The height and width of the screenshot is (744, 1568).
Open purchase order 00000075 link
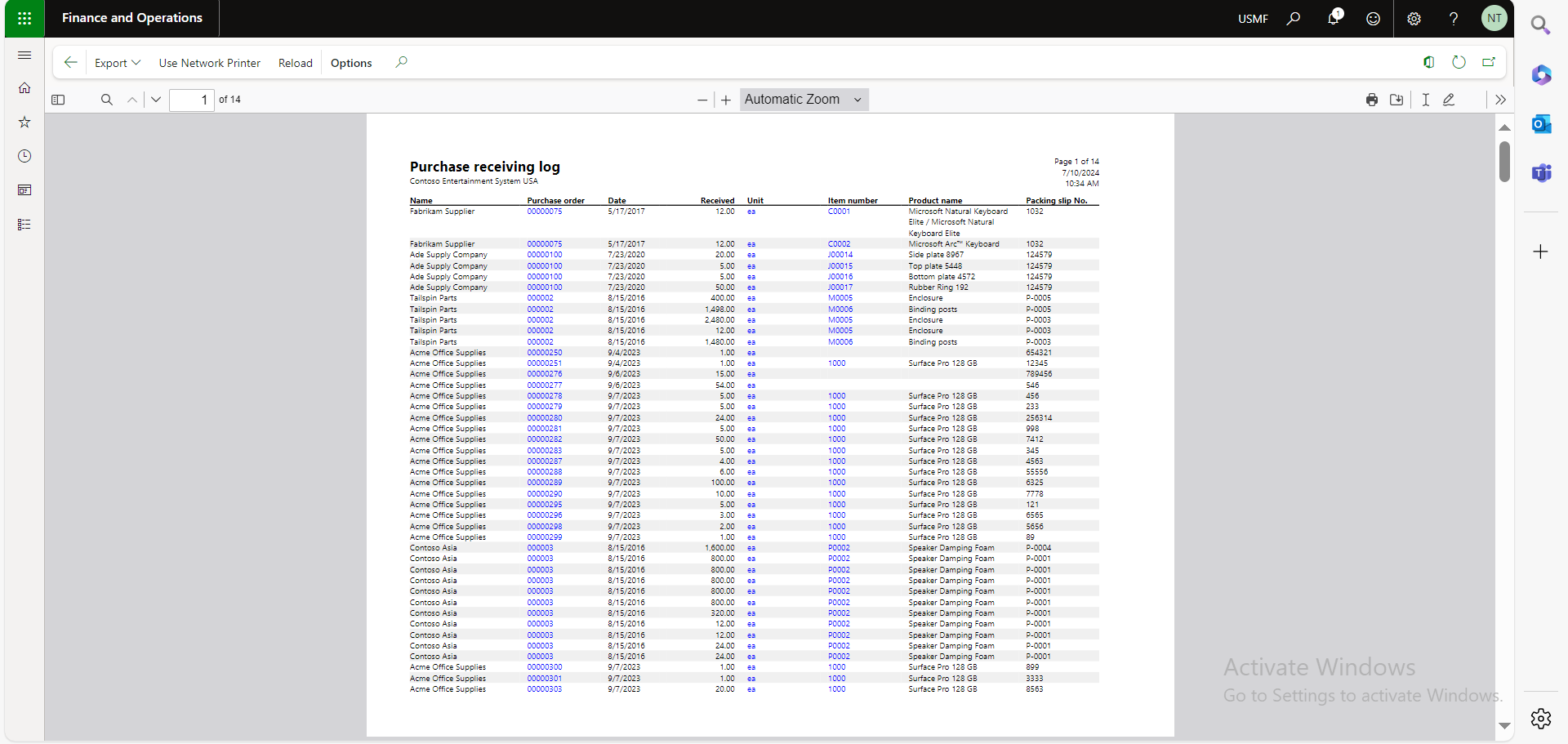coord(544,212)
